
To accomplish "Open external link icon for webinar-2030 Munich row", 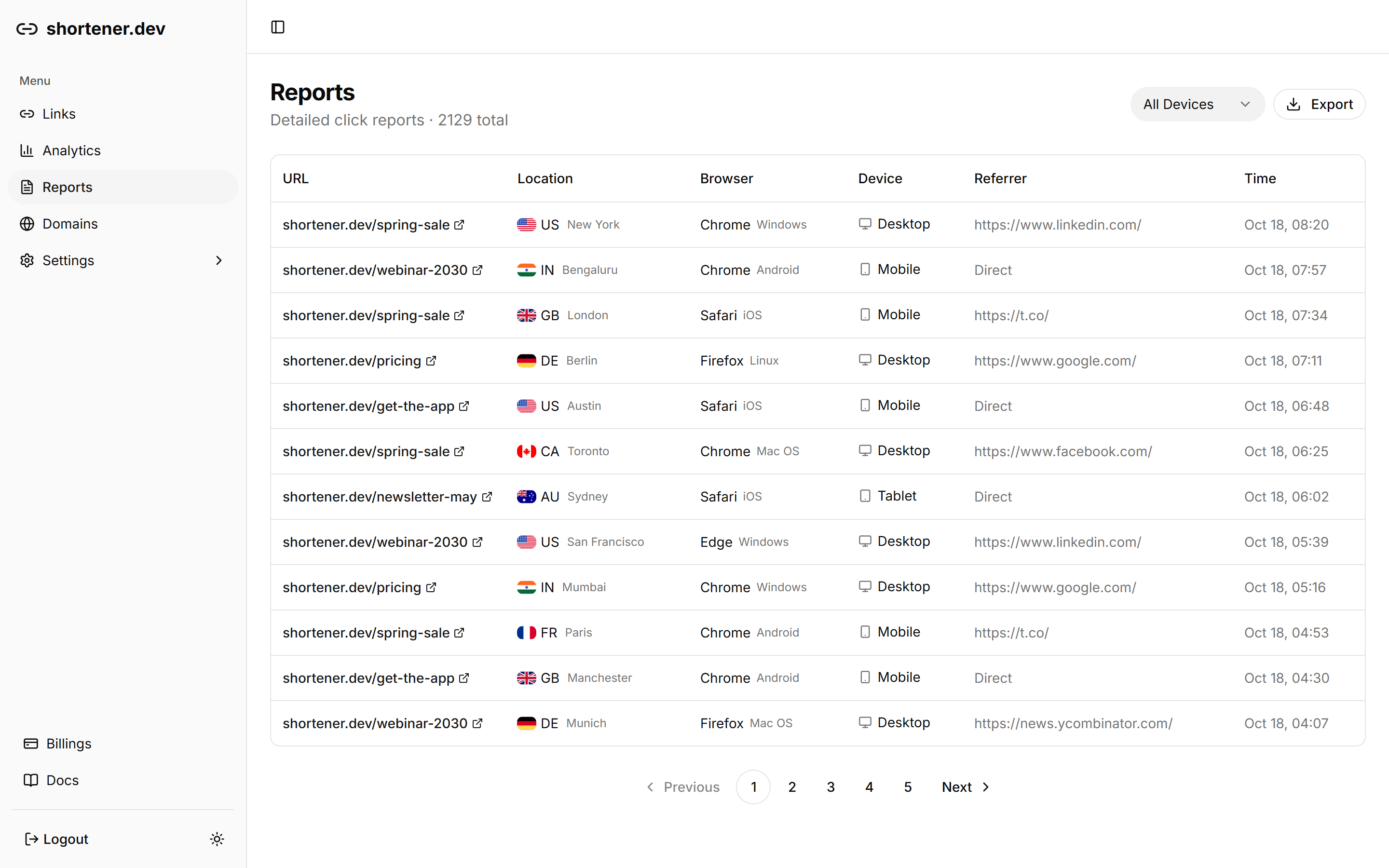I will [477, 723].
